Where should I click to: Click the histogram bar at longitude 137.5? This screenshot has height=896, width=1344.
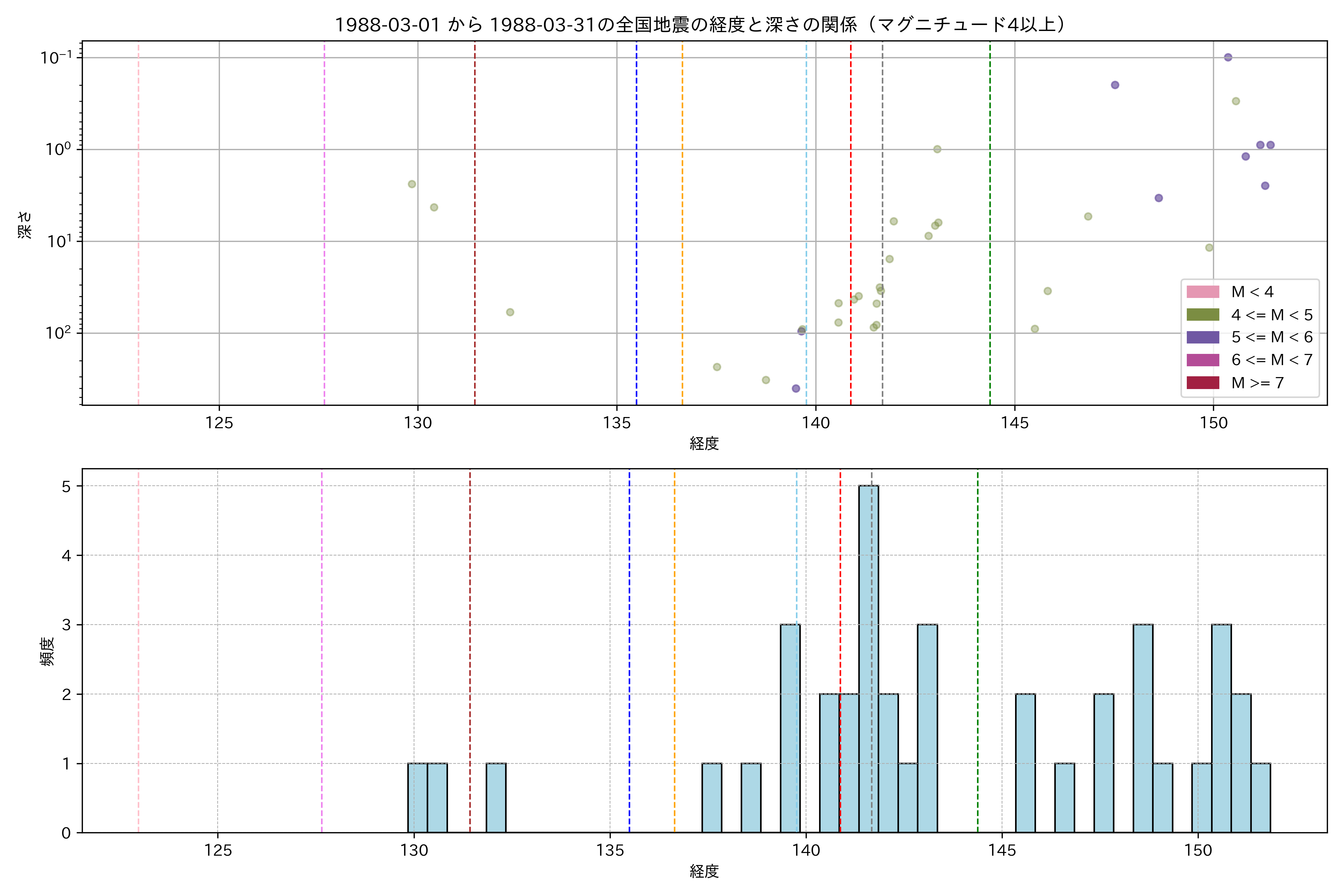coord(712,798)
